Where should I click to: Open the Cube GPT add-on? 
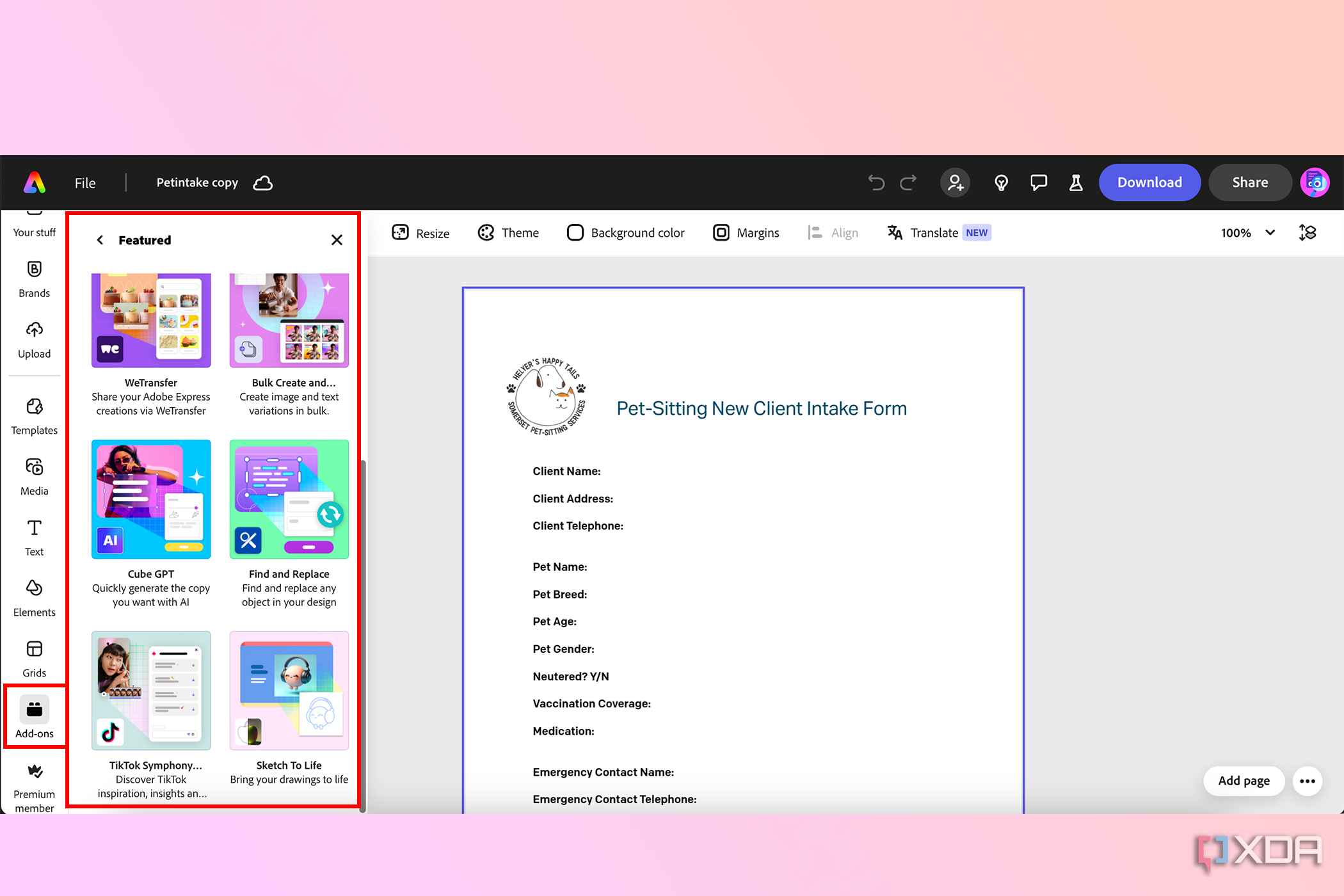[x=151, y=524]
